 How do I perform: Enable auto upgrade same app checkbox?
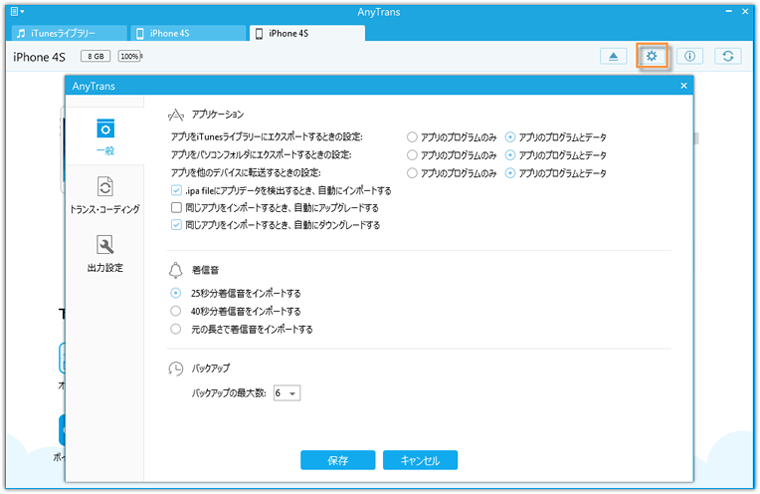pos(176,208)
